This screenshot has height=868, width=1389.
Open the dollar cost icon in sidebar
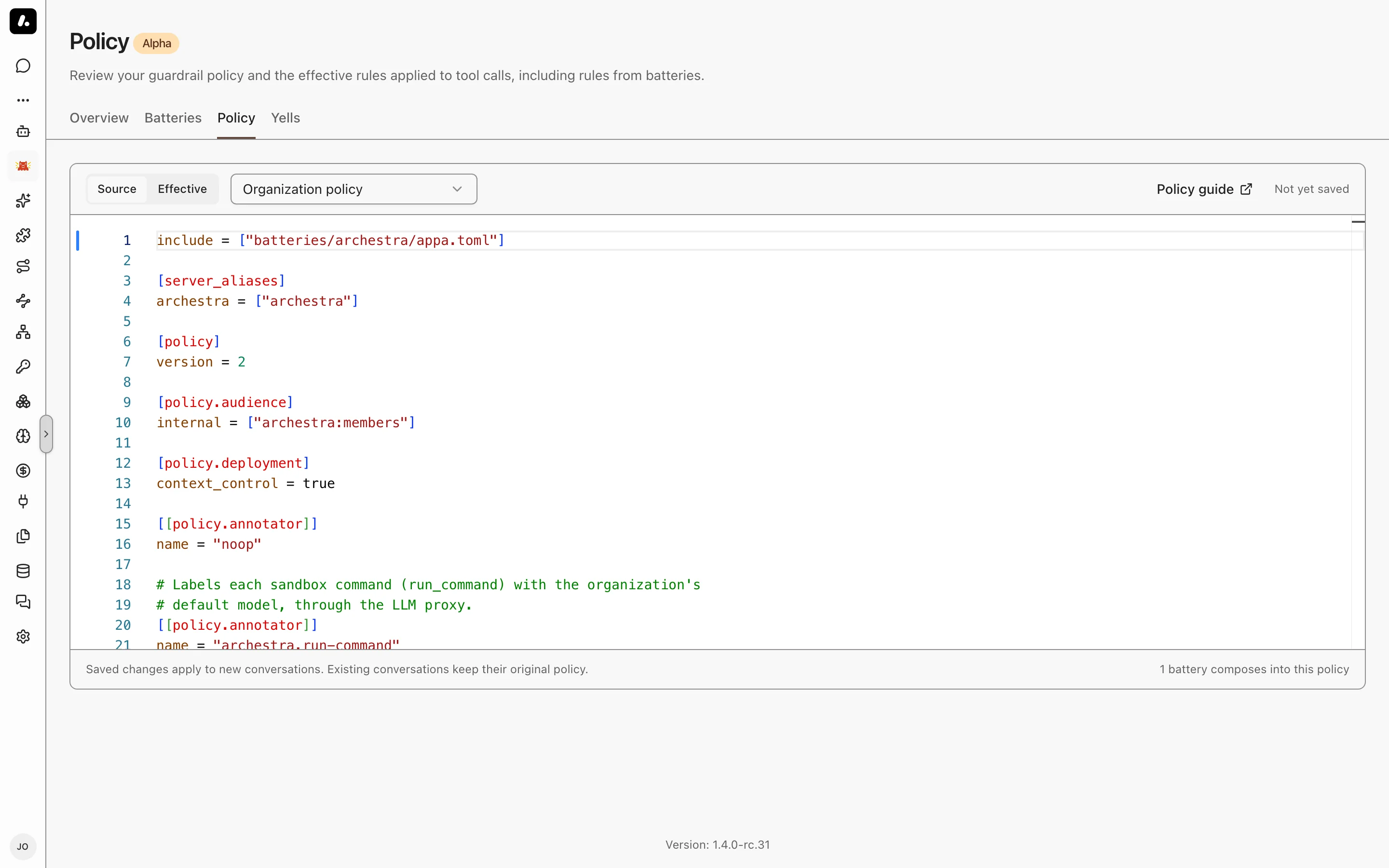point(23,471)
